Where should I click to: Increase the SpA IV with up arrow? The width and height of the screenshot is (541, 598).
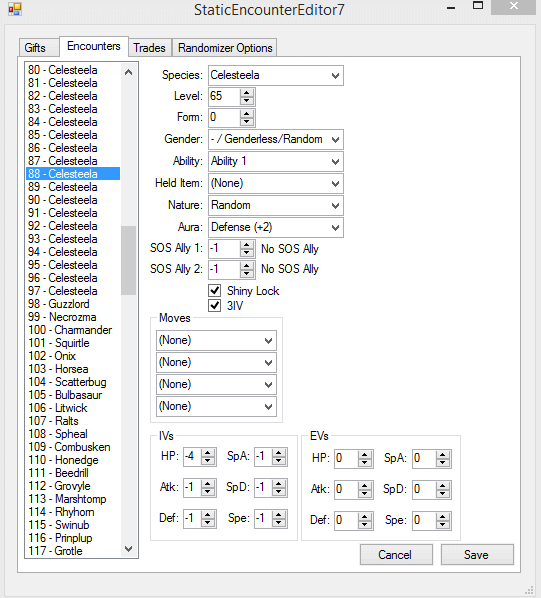coord(279,453)
